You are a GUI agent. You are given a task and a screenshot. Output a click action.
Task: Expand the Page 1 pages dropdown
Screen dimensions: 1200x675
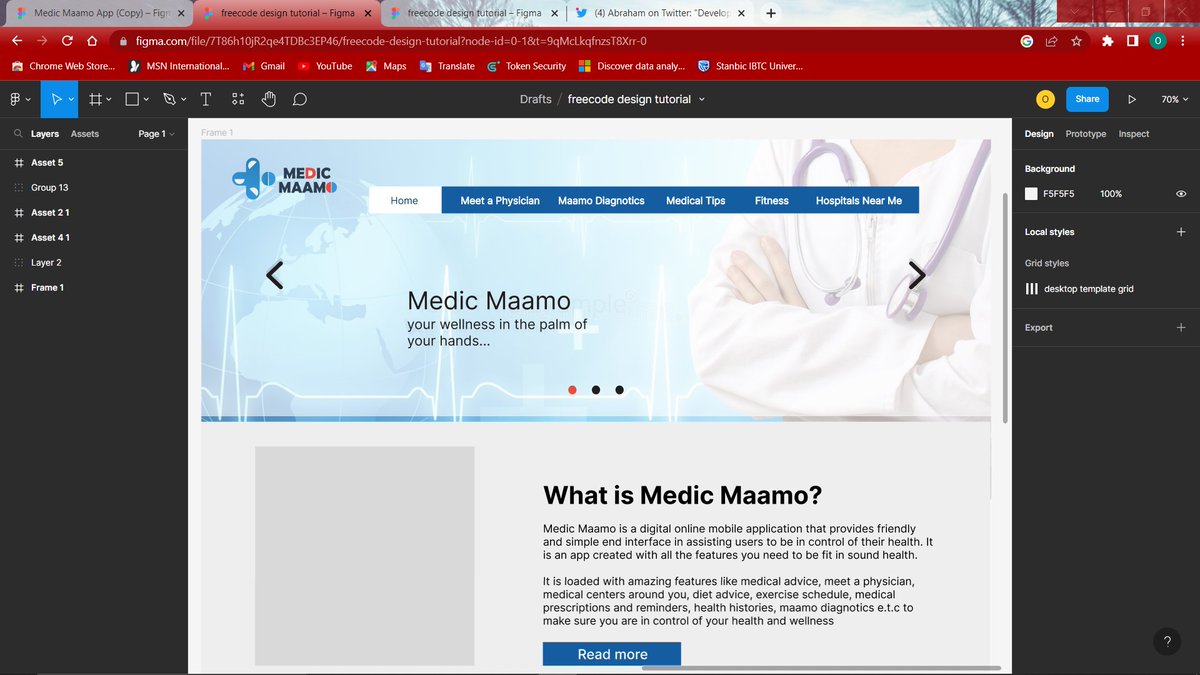[156, 134]
